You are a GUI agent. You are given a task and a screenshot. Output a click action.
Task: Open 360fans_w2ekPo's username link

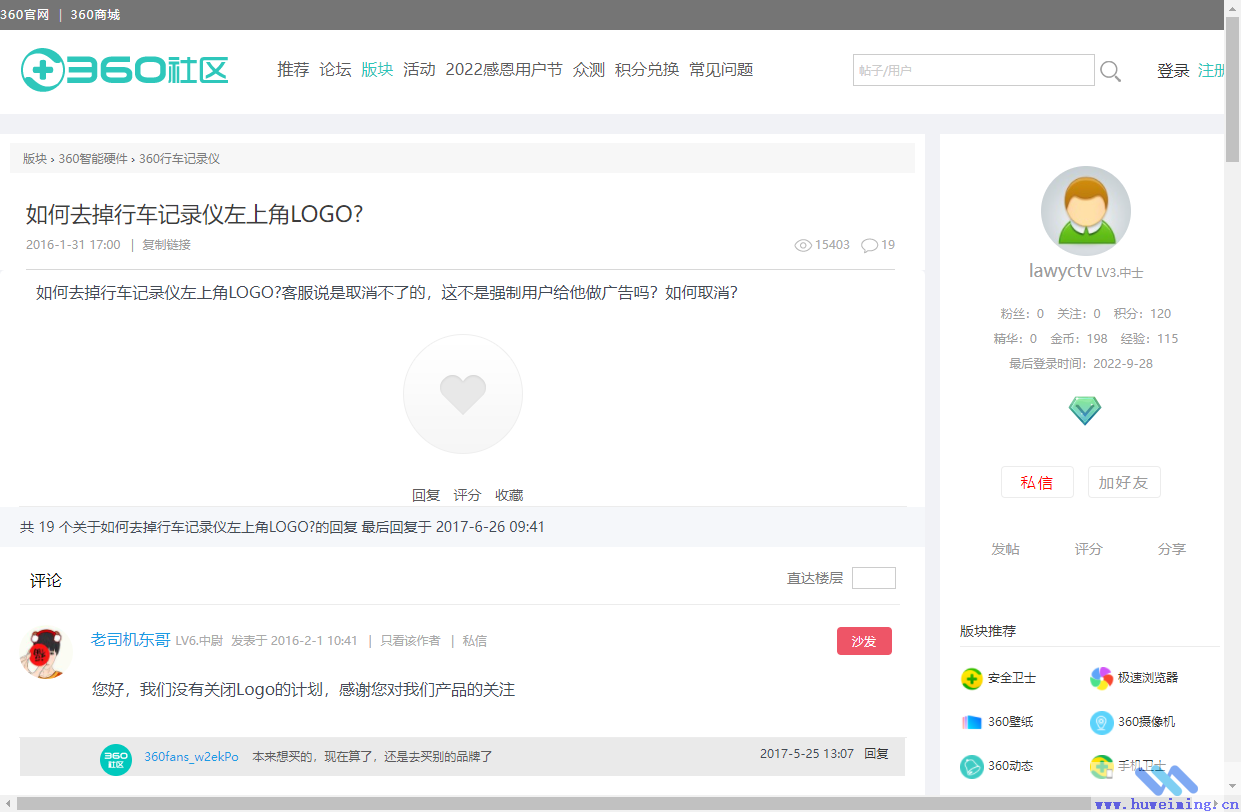[191, 757]
